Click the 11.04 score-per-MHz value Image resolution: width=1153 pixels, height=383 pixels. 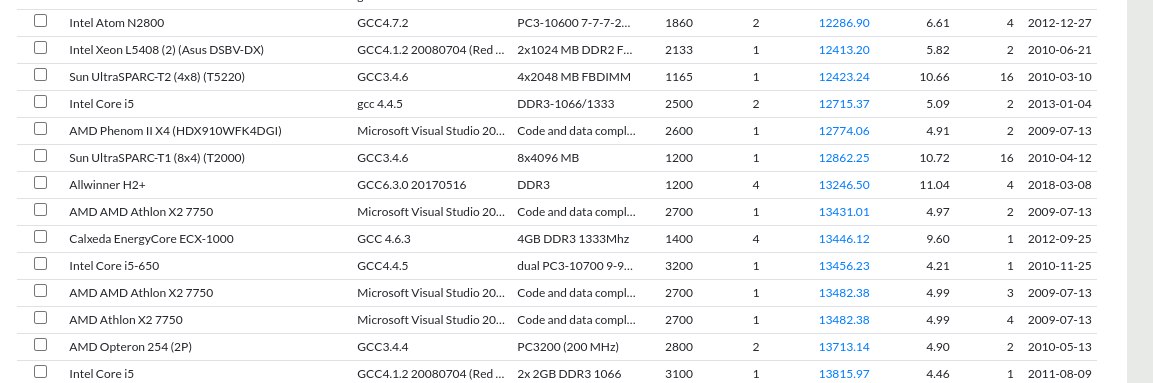935,185
